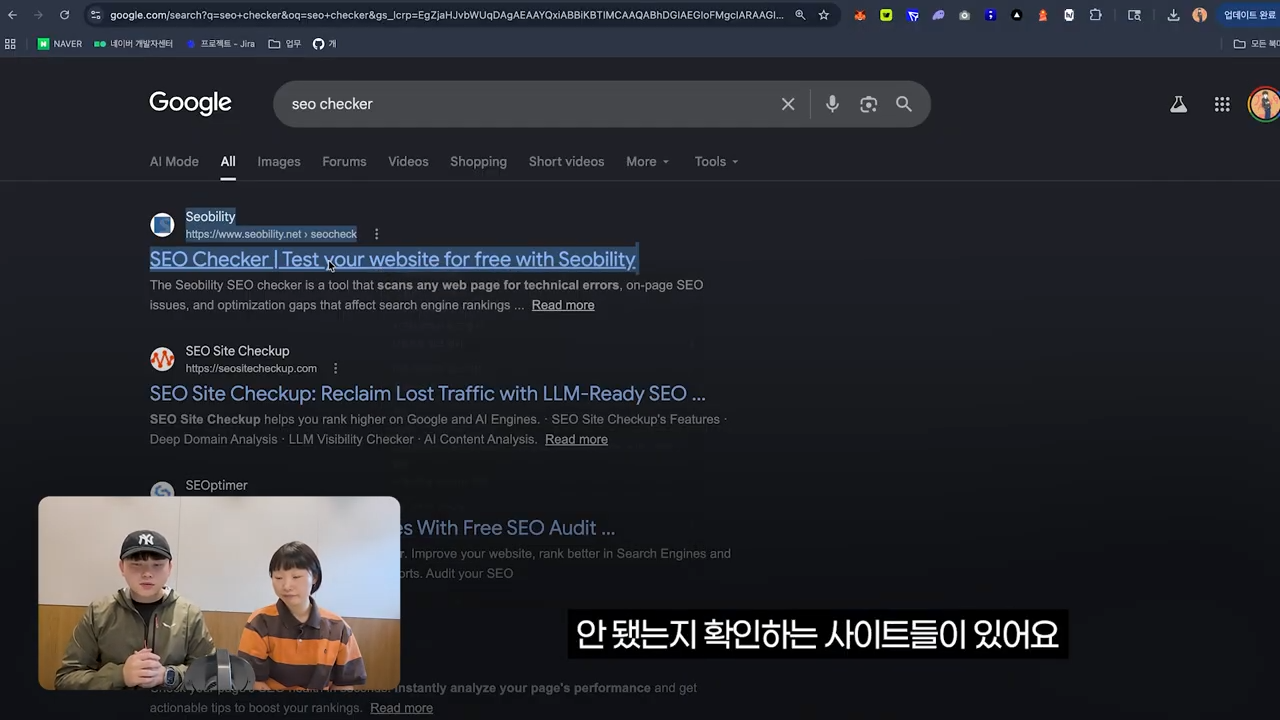Switch to the AI Mode tab
1280x720 pixels.
coord(174,161)
